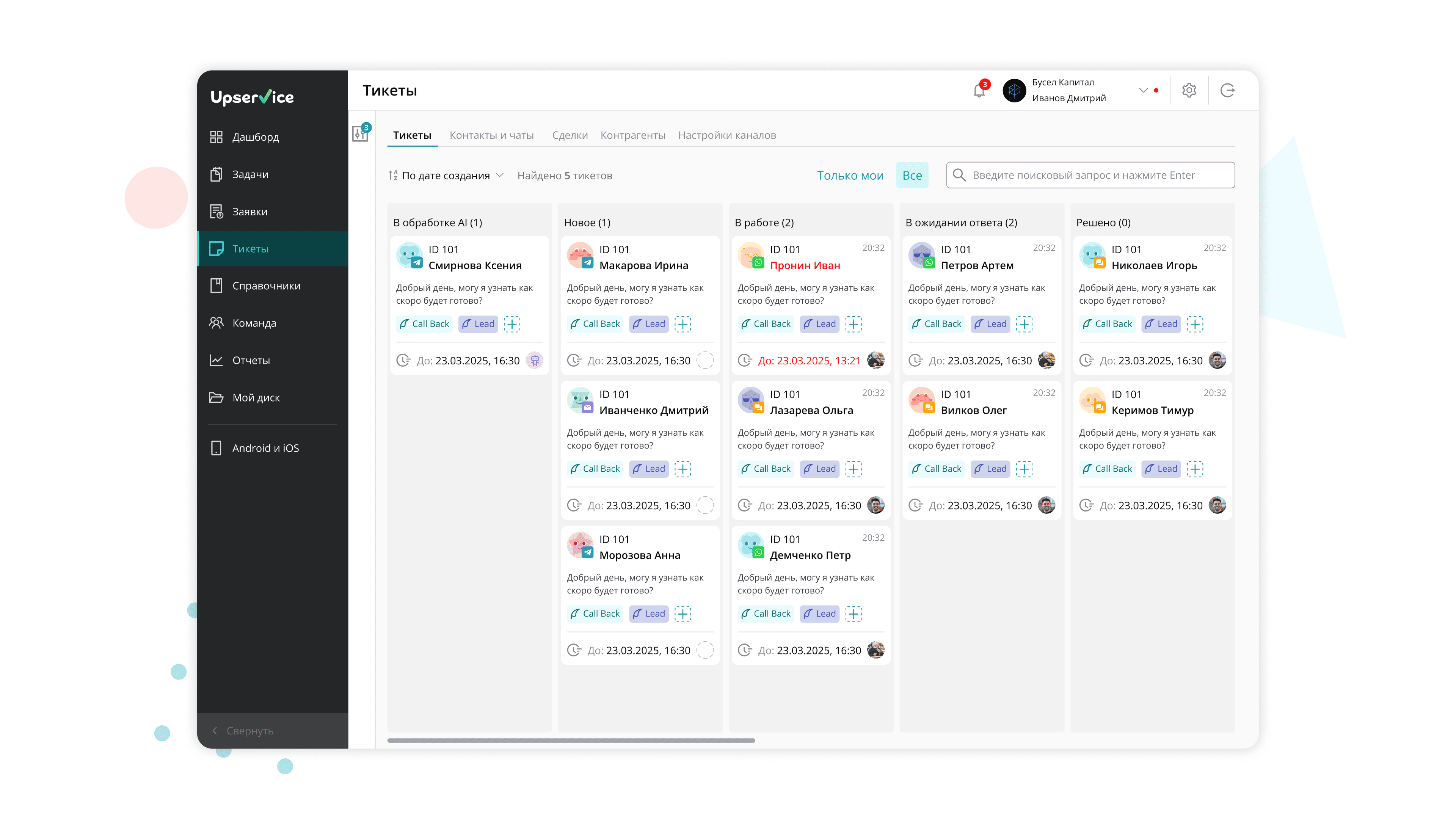Click the contact avatar of Морозова Анна

point(580,545)
